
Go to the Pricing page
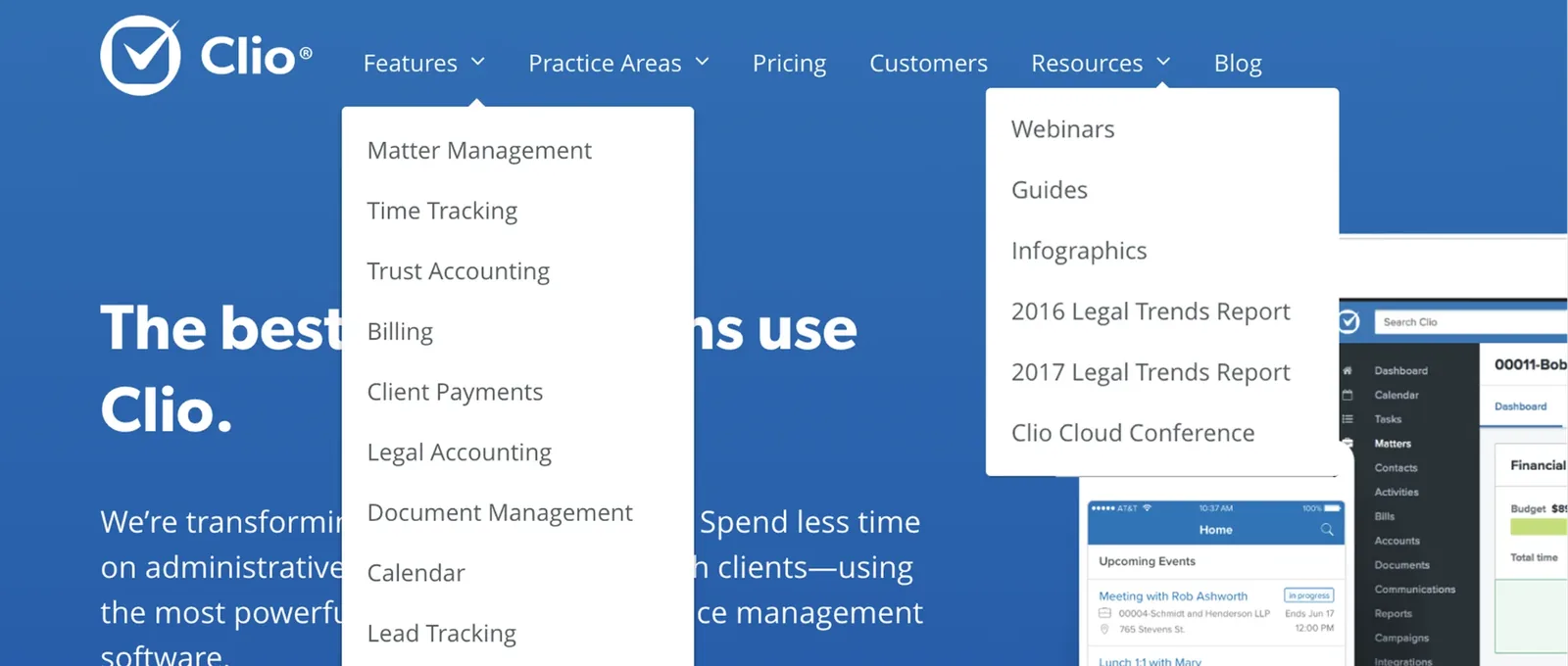pyautogui.click(x=789, y=63)
